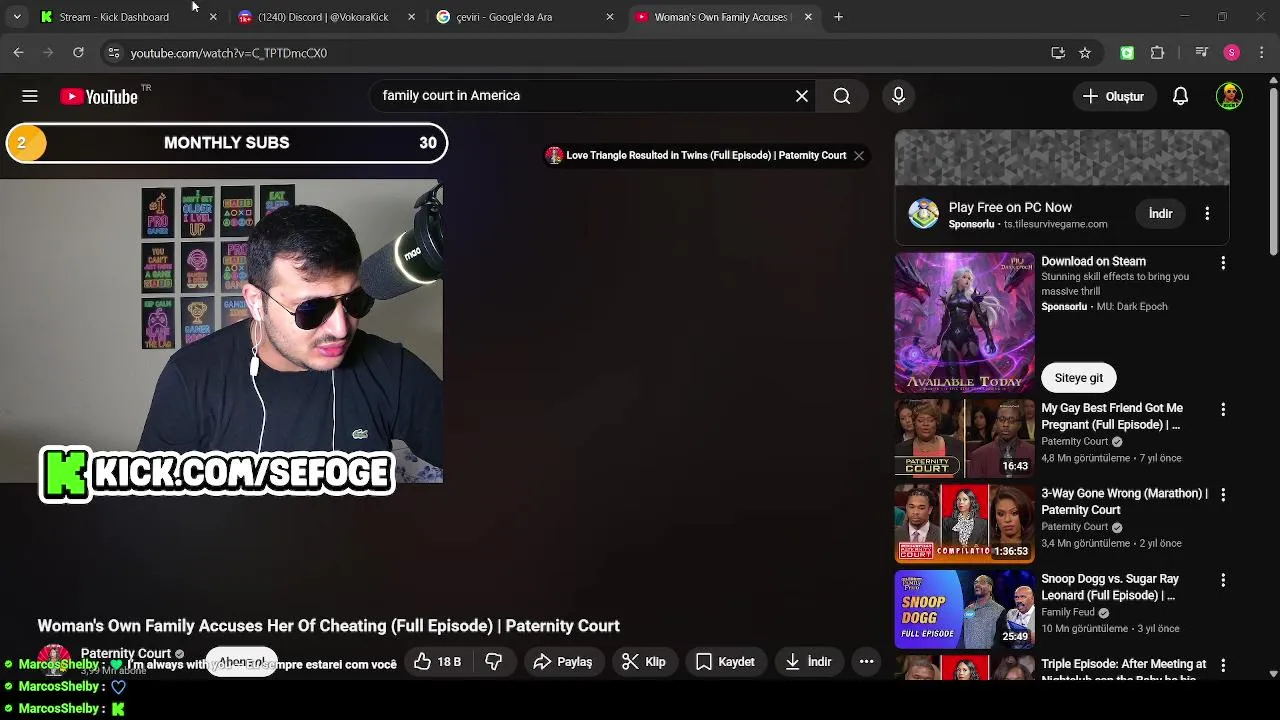1280x720 pixels.
Task: Go back in browser history
Action: [x=18, y=53]
